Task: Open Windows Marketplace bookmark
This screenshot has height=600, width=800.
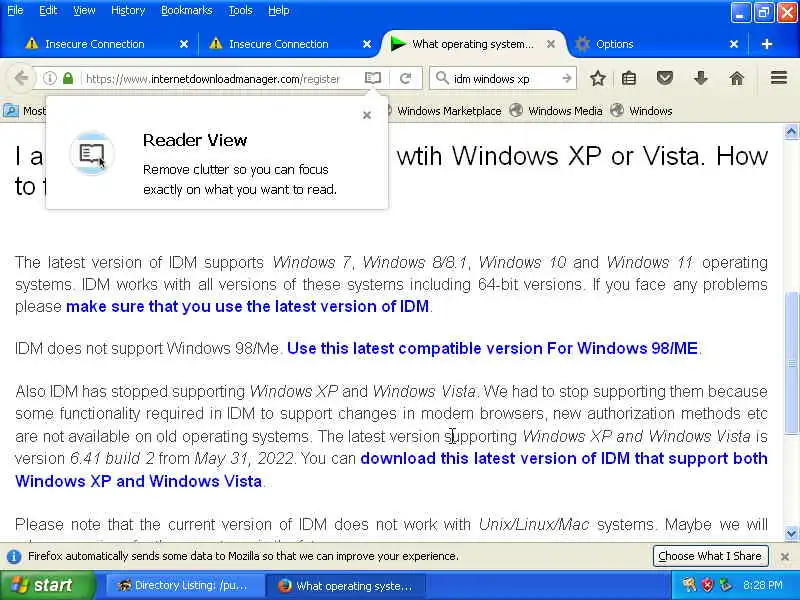Action: point(449,111)
